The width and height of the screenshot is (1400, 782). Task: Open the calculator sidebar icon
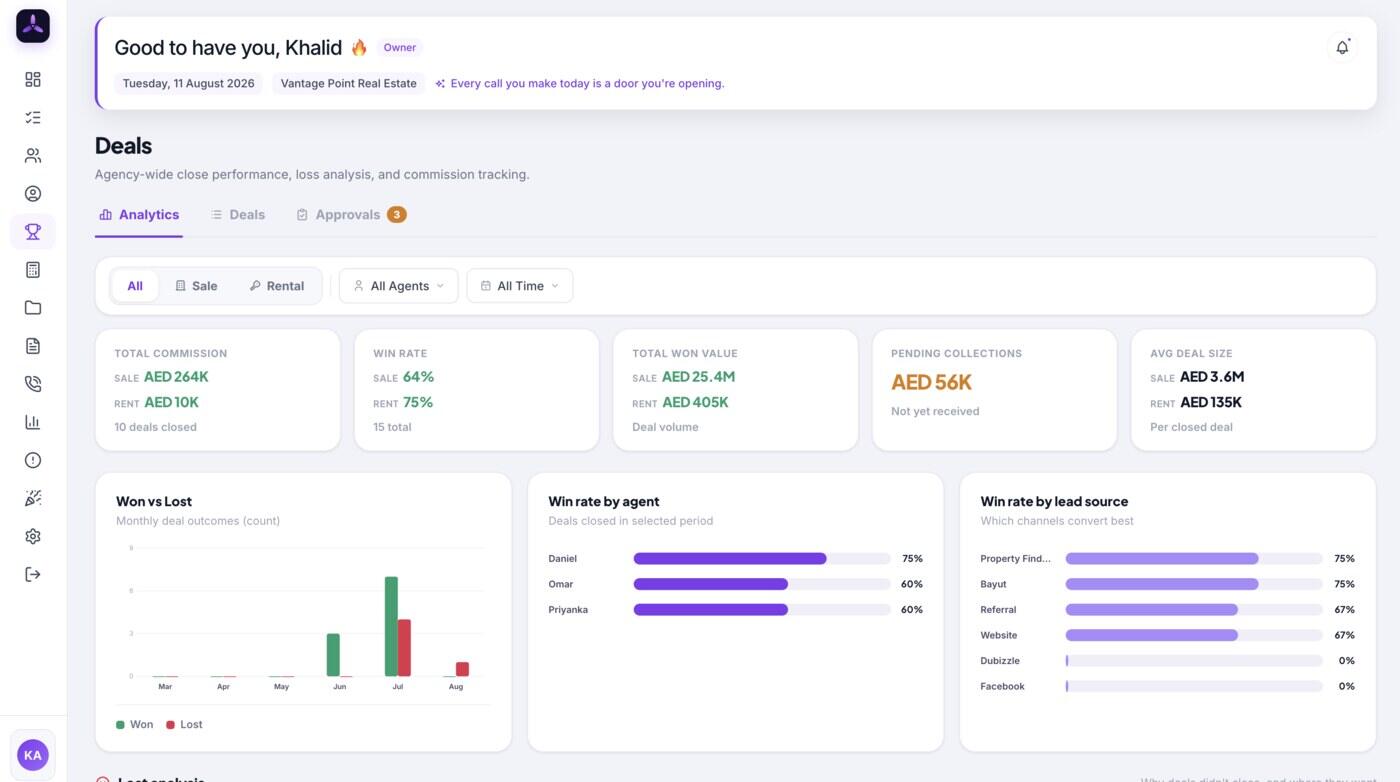[33, 270]
